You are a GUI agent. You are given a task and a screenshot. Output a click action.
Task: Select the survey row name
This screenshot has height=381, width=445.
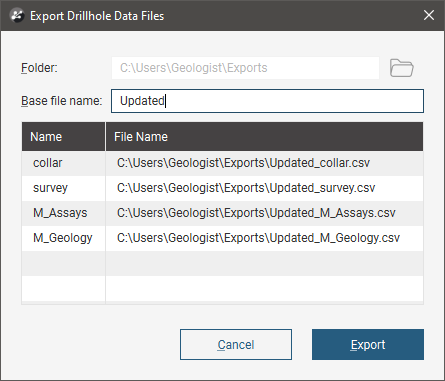tap(50, 188)
